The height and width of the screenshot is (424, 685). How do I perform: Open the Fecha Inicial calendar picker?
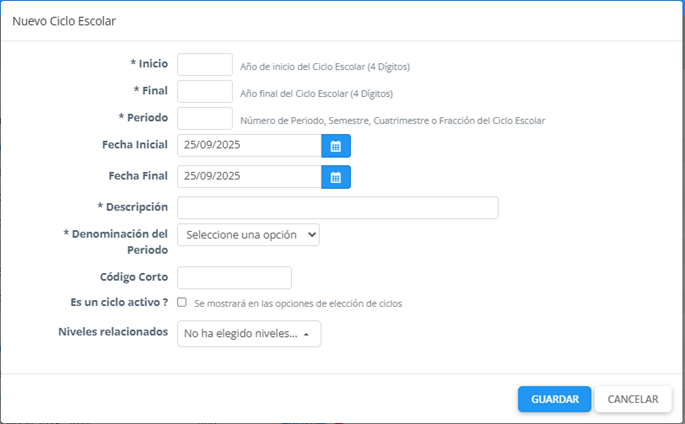[336, 146]
